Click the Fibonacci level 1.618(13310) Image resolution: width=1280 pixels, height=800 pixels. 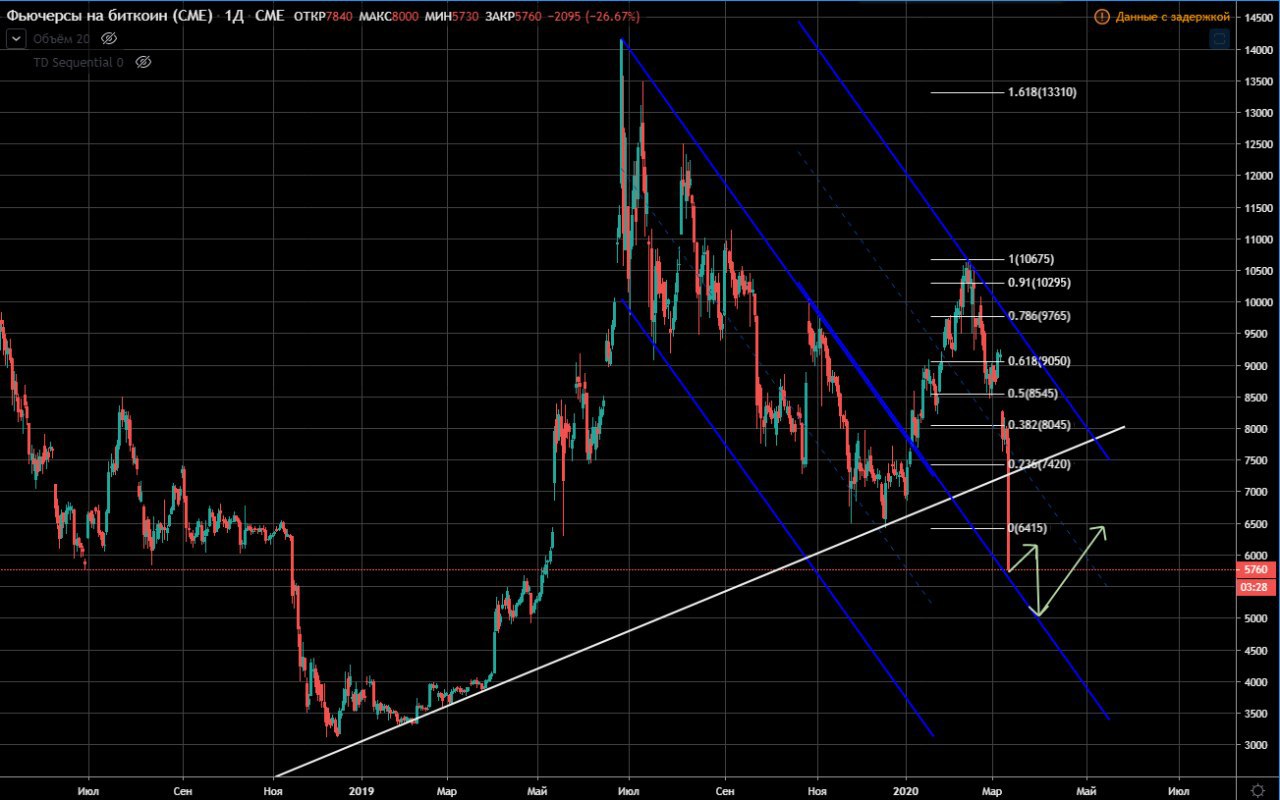click(1042, 92)
